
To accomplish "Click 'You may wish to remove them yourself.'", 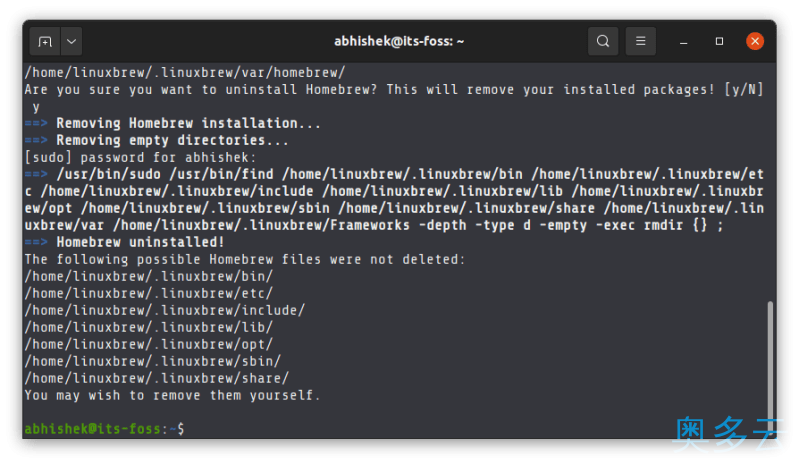I will 172,395.
